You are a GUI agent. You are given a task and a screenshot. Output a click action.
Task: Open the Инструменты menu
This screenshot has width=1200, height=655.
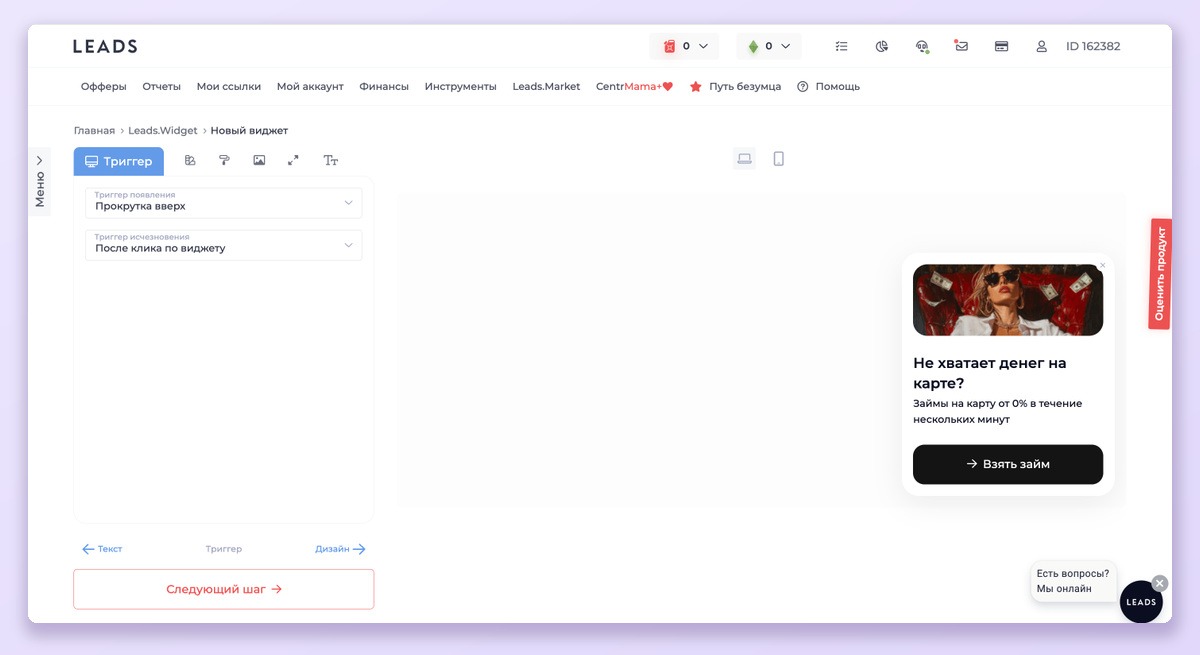460,87
